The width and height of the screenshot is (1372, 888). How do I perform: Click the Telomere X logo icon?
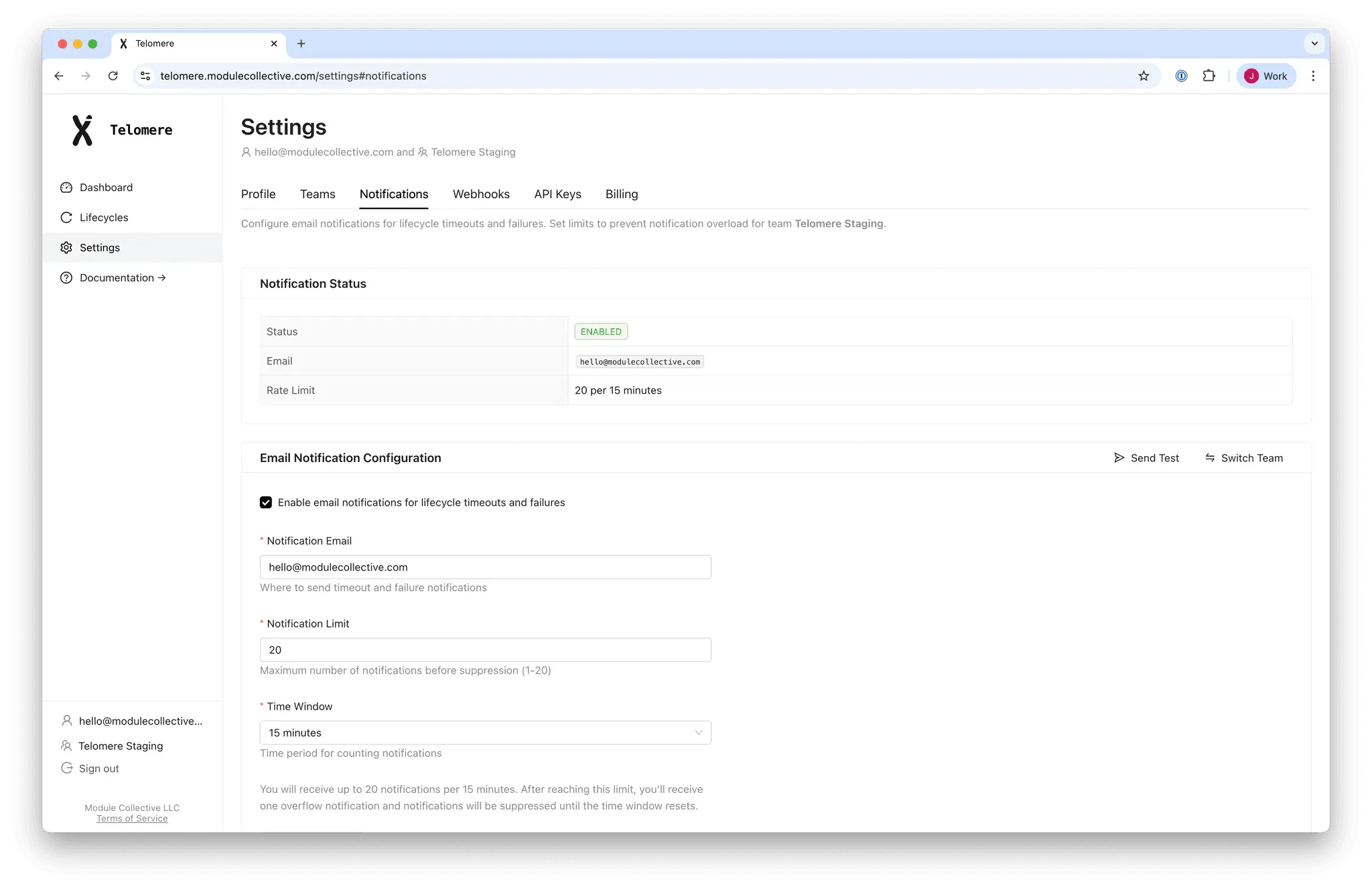(x=82, y=130)
